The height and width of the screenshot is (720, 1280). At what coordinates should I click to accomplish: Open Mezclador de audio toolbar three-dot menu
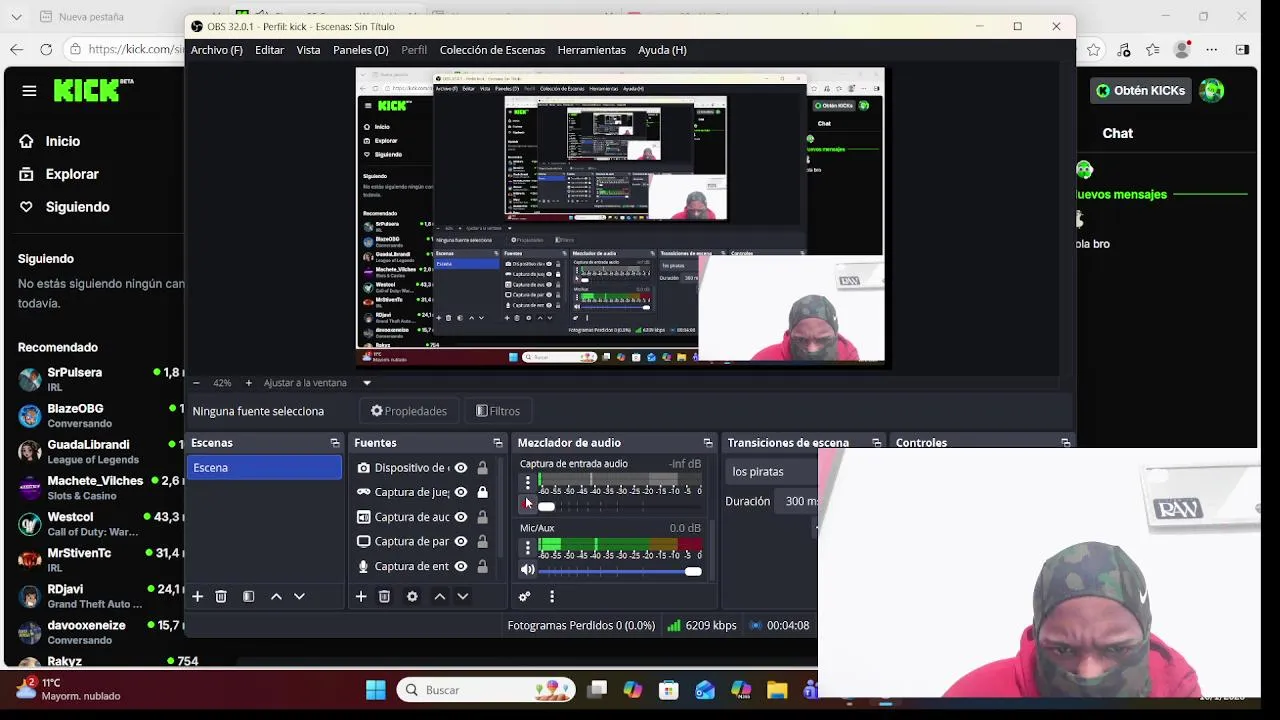pyautogui.click(x=552, y=596)
